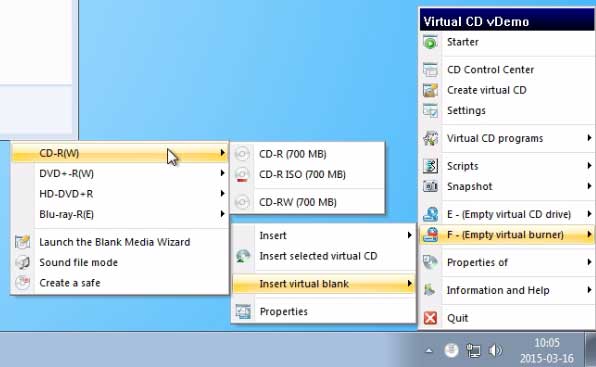Viewport: 596px width, 367px height.
Task: Select Create a safe entry
Action: (x=120, y=283)
